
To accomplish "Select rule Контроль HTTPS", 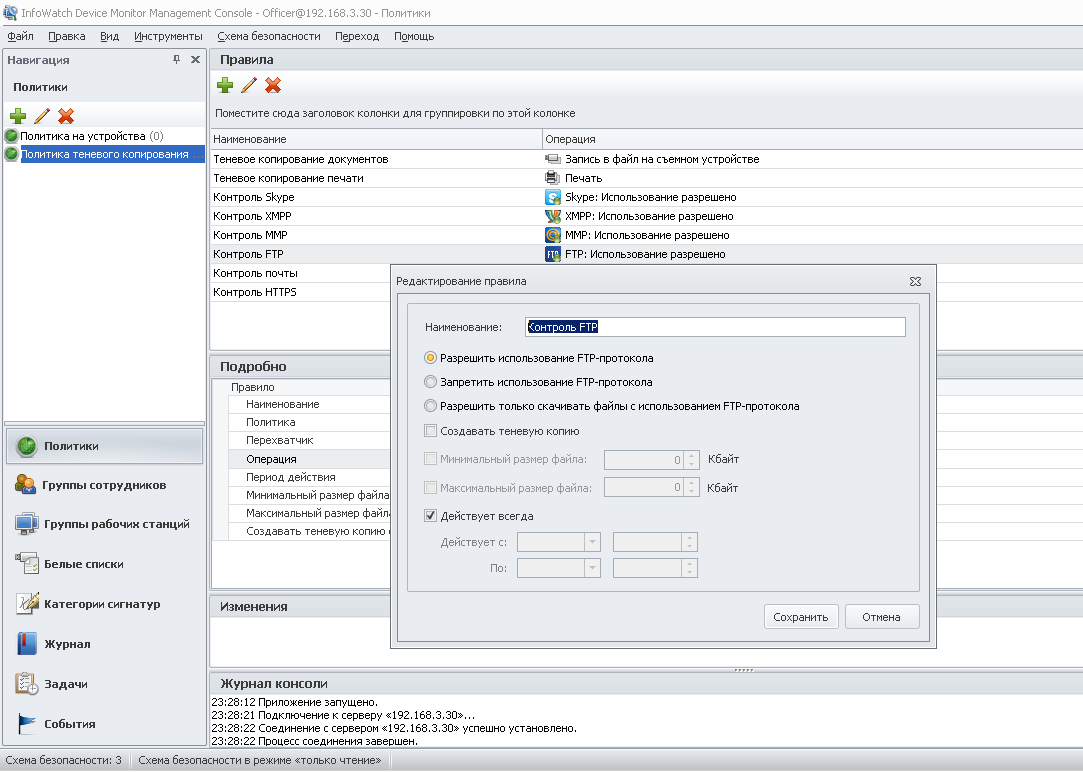I will click(254, 292).
